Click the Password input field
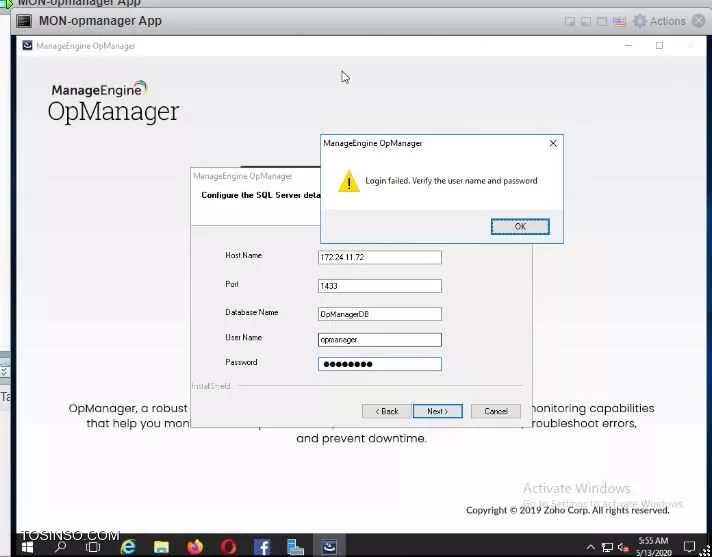 click(380, 364)
